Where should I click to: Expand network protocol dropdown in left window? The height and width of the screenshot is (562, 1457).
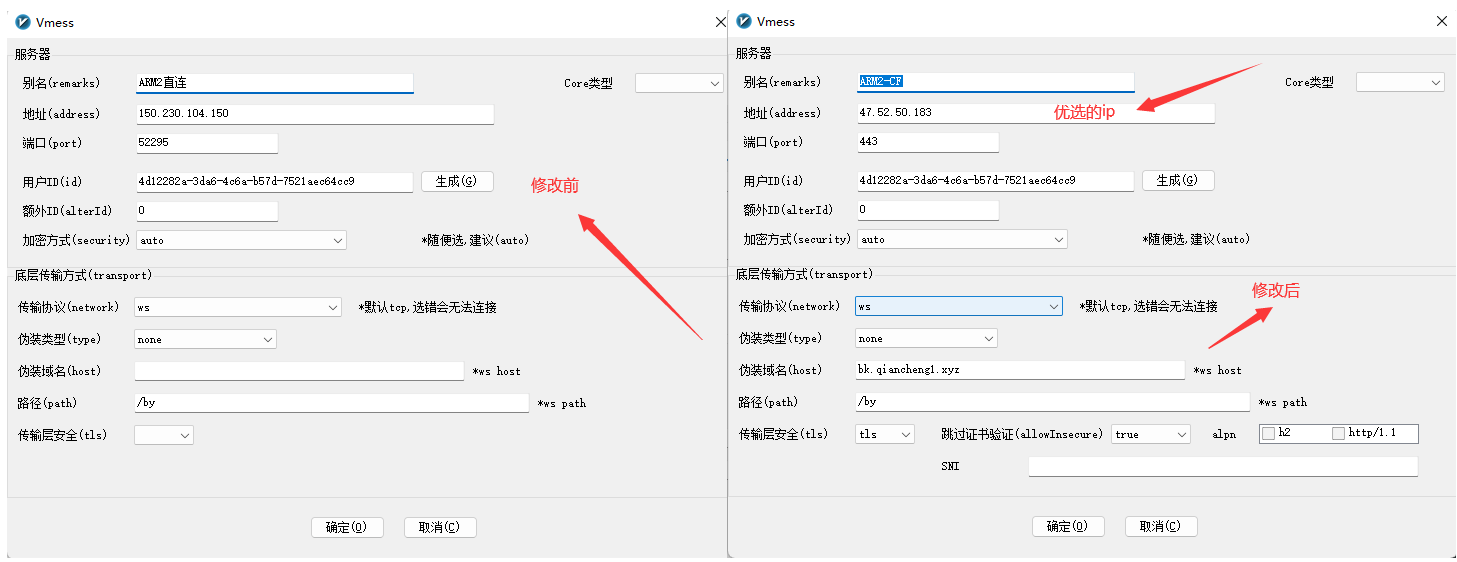click(238, 307)
